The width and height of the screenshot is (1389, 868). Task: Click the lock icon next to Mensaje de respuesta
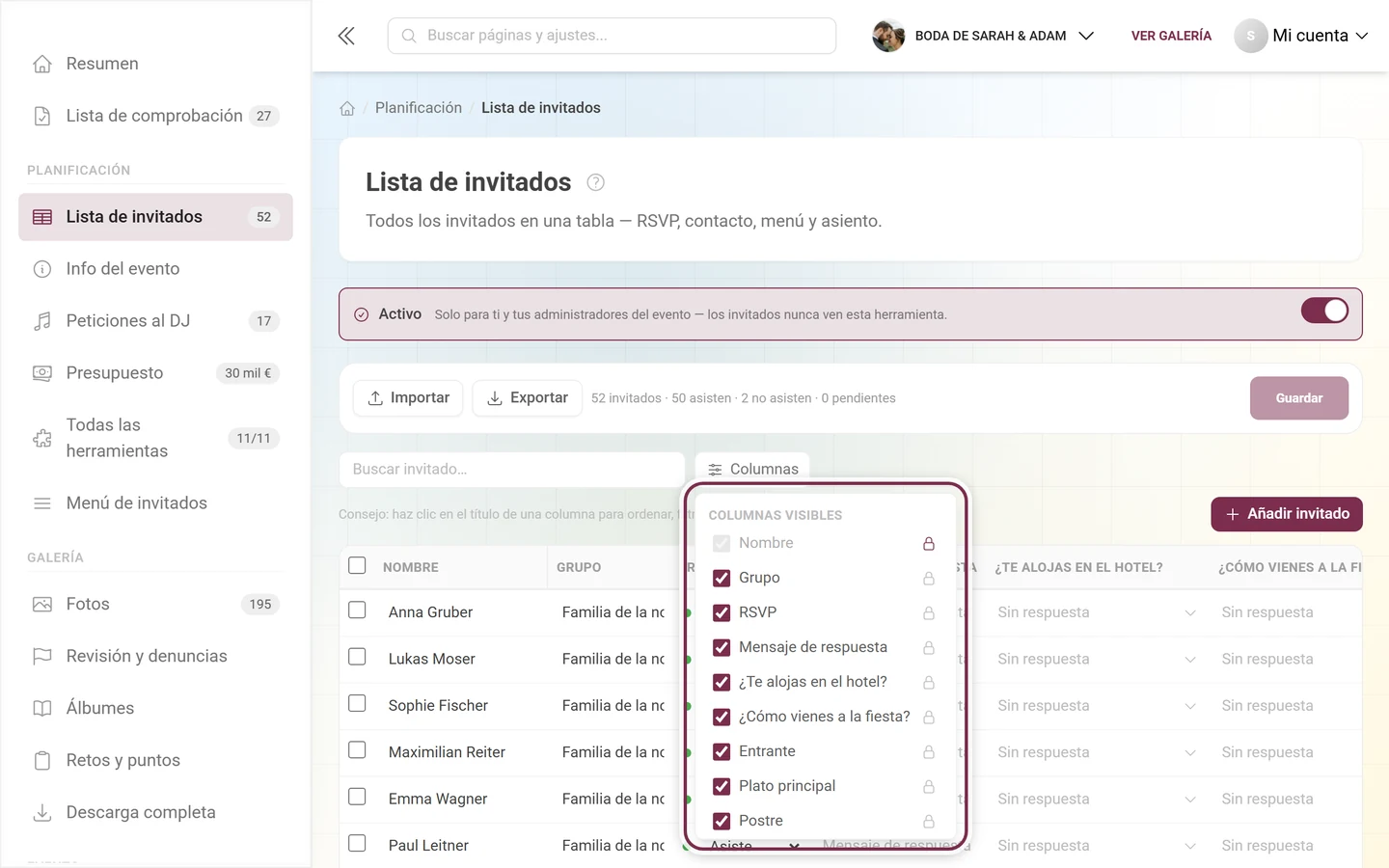coord(929,647)
